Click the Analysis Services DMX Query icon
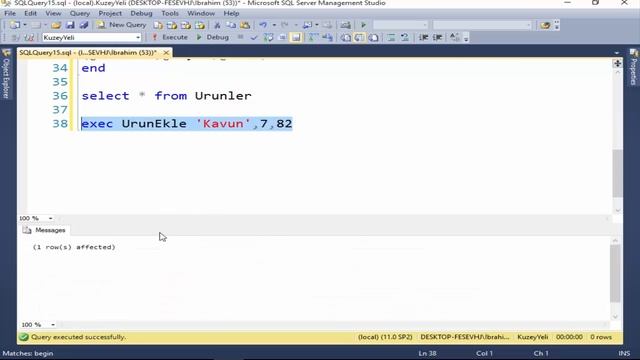The height and width of the screenshot is (360, 640). click(x=186, y=25)
